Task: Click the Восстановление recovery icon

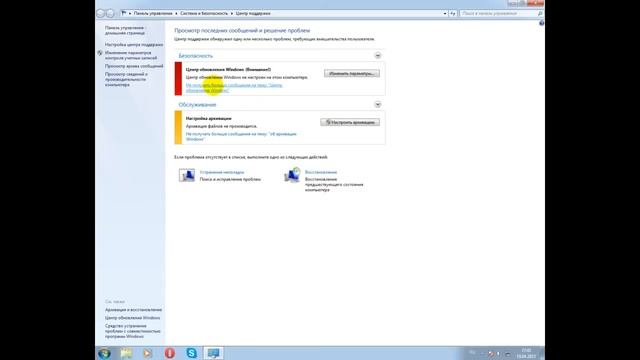Action: click(x=292, y=175)
